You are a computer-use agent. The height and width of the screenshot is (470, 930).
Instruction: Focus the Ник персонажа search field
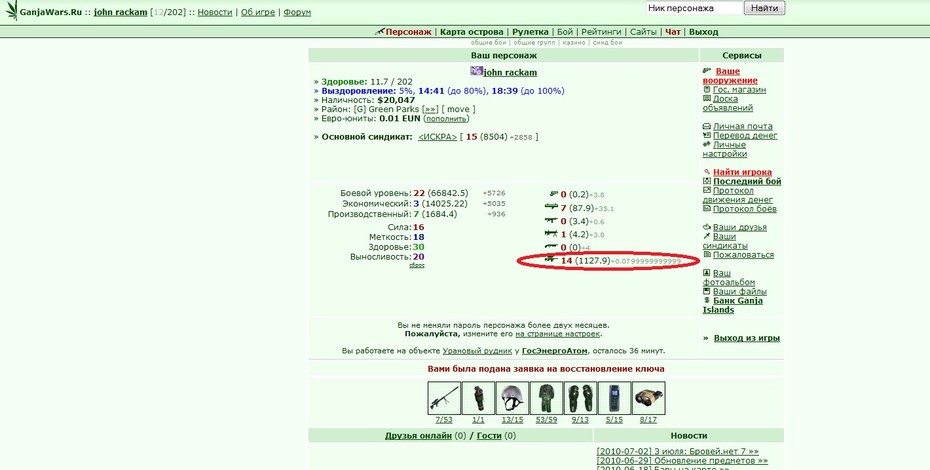click(x=693, y=8)
